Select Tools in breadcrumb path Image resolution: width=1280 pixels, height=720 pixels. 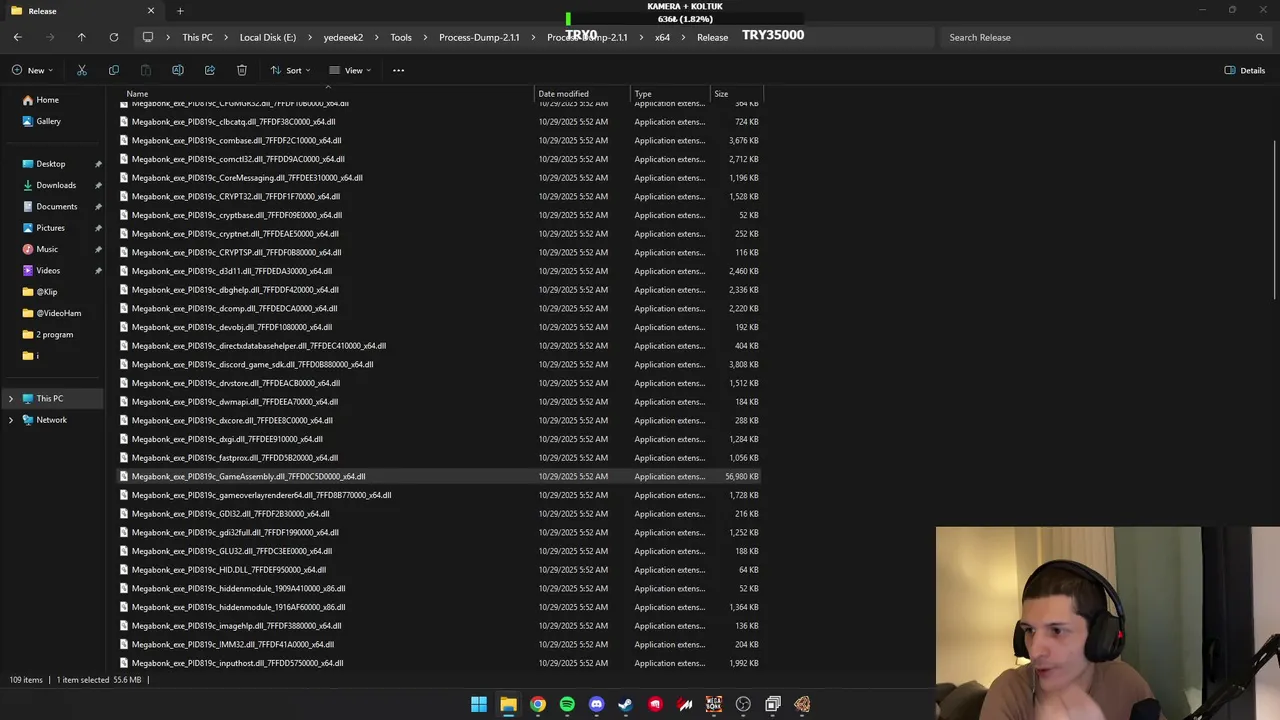[401, 37]
